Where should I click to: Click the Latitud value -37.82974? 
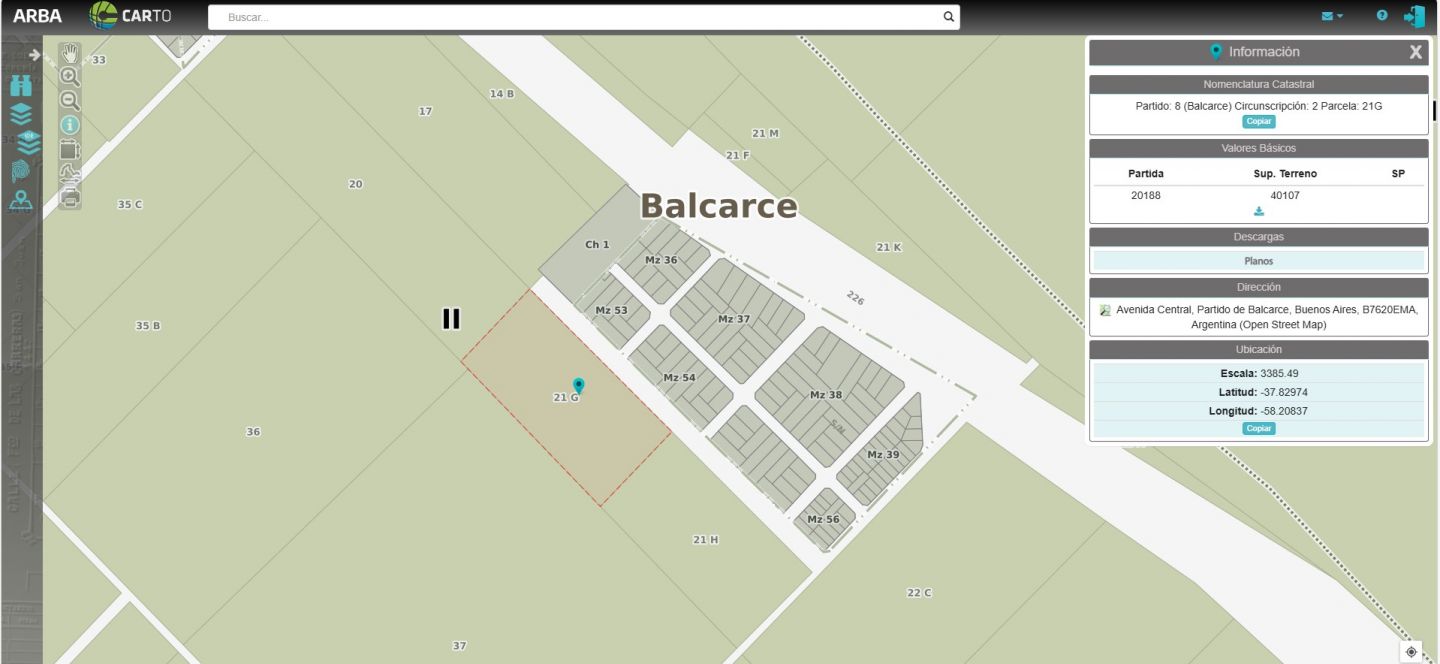click(x=1284, y=392)
